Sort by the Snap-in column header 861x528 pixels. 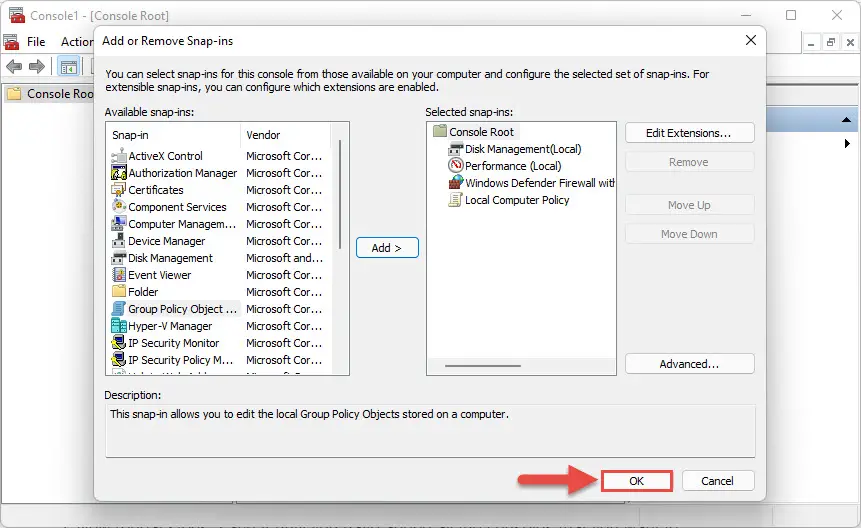(x=175, y=135)
